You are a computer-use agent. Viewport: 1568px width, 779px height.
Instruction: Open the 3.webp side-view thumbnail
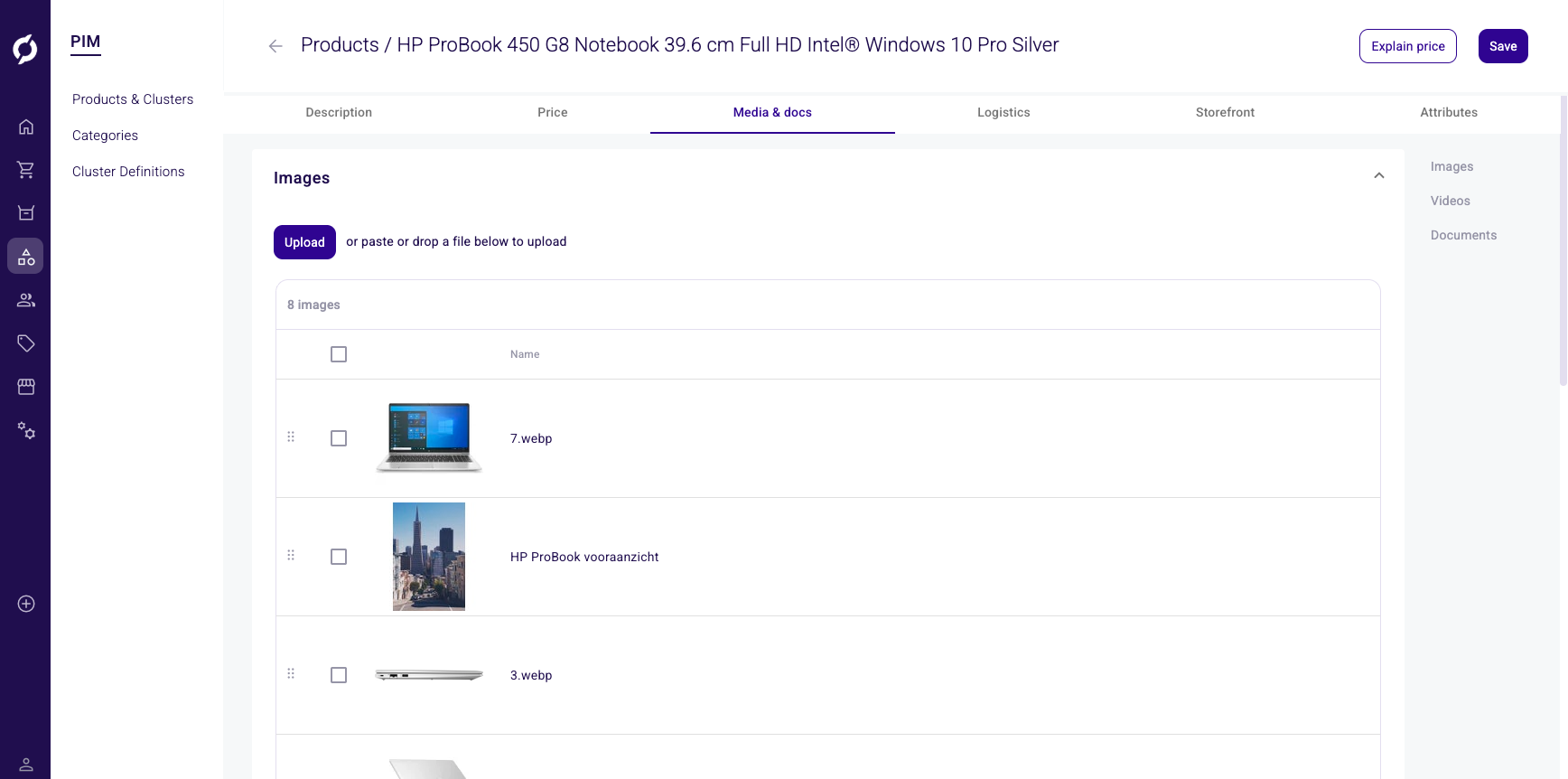coord(429,675)
